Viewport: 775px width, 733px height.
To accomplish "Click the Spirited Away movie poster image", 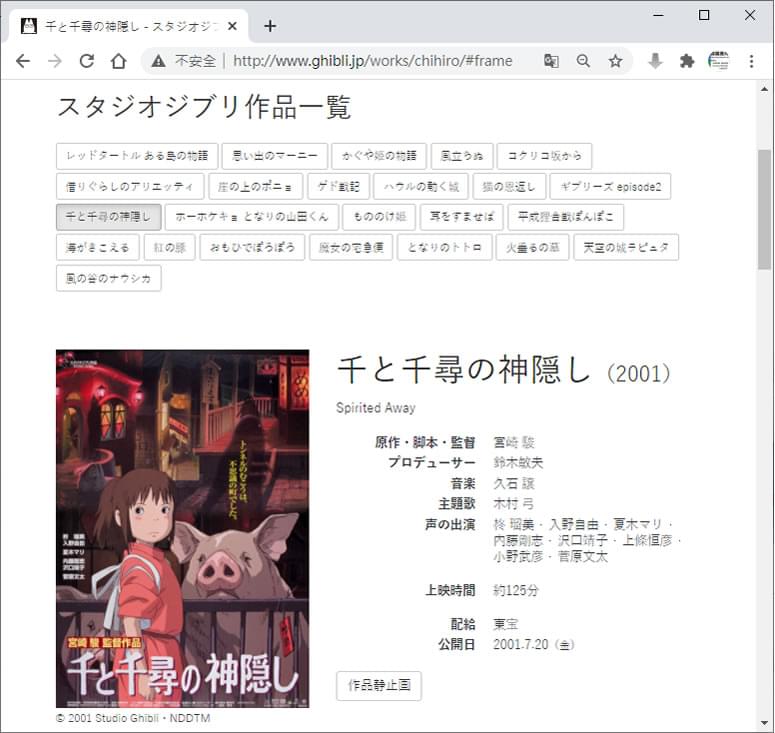I will [182, 528].
